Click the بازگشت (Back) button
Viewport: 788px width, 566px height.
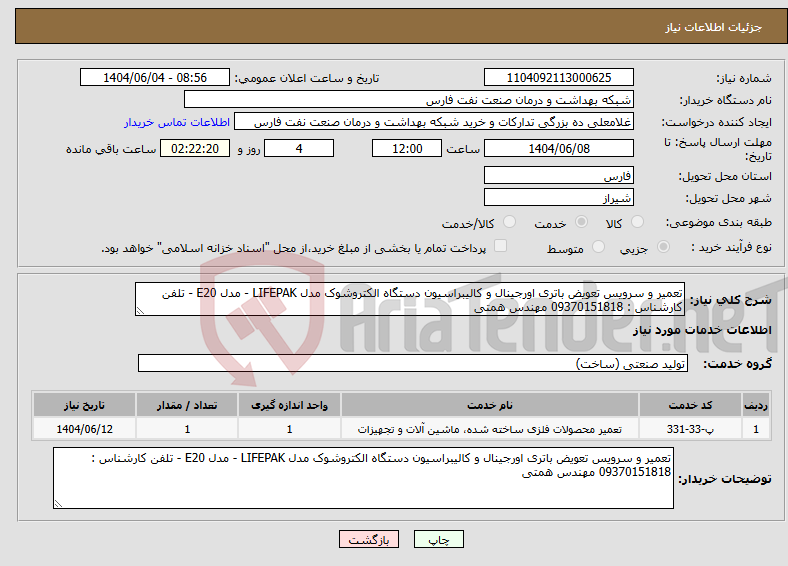coord(369,539)
